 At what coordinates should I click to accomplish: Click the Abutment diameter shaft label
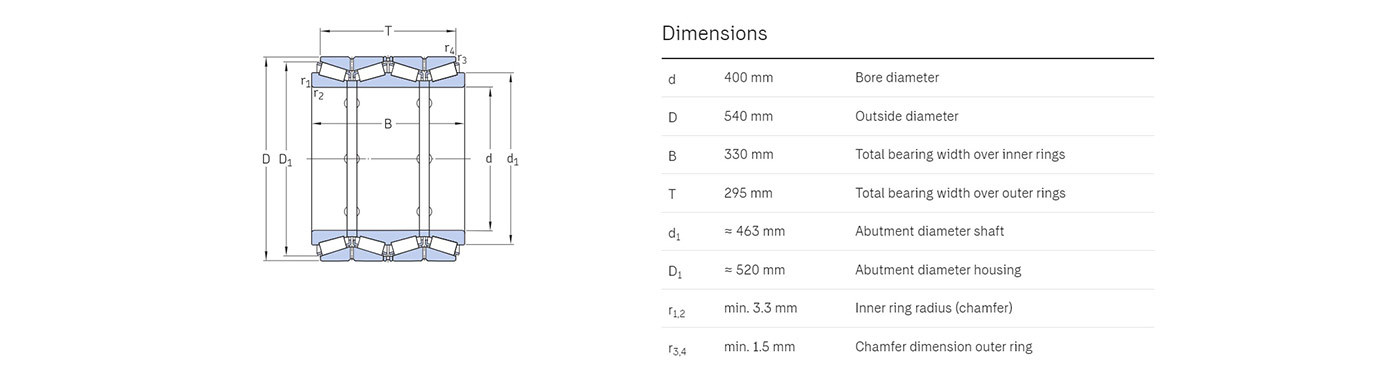tap(929, 231)
